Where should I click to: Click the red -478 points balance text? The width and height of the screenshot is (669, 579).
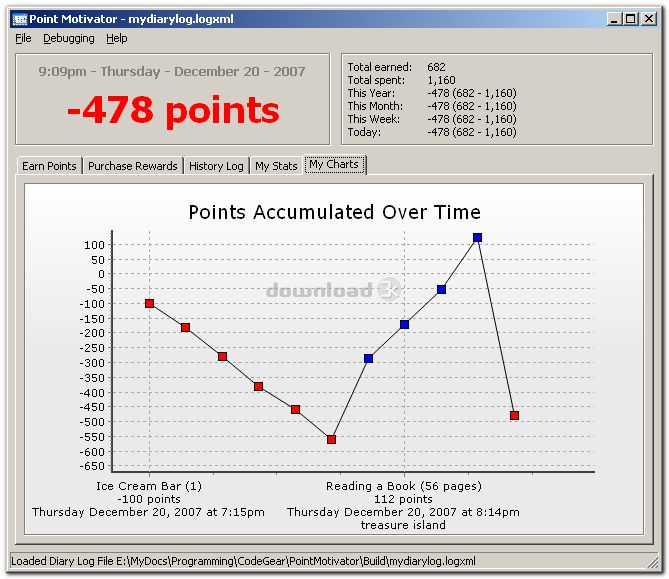pyautogui.click(x=173, y=110)
